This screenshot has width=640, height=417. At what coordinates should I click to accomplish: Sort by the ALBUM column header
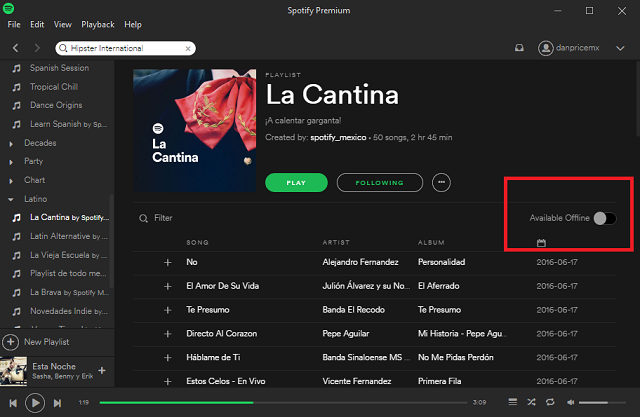click(431, 242)
